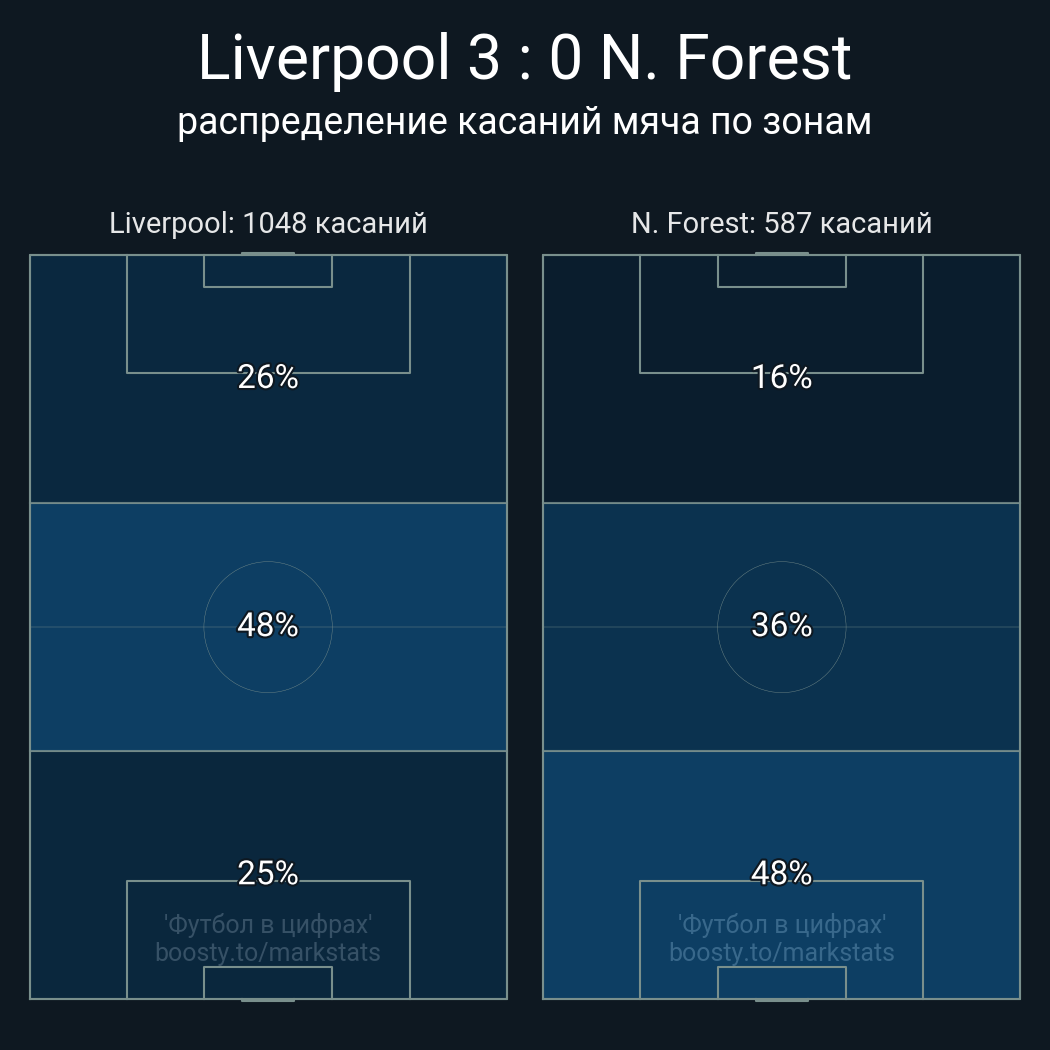
Task: Click 'Футбол в цифрах' watermark on right pitch
Action: coord(781,924)
